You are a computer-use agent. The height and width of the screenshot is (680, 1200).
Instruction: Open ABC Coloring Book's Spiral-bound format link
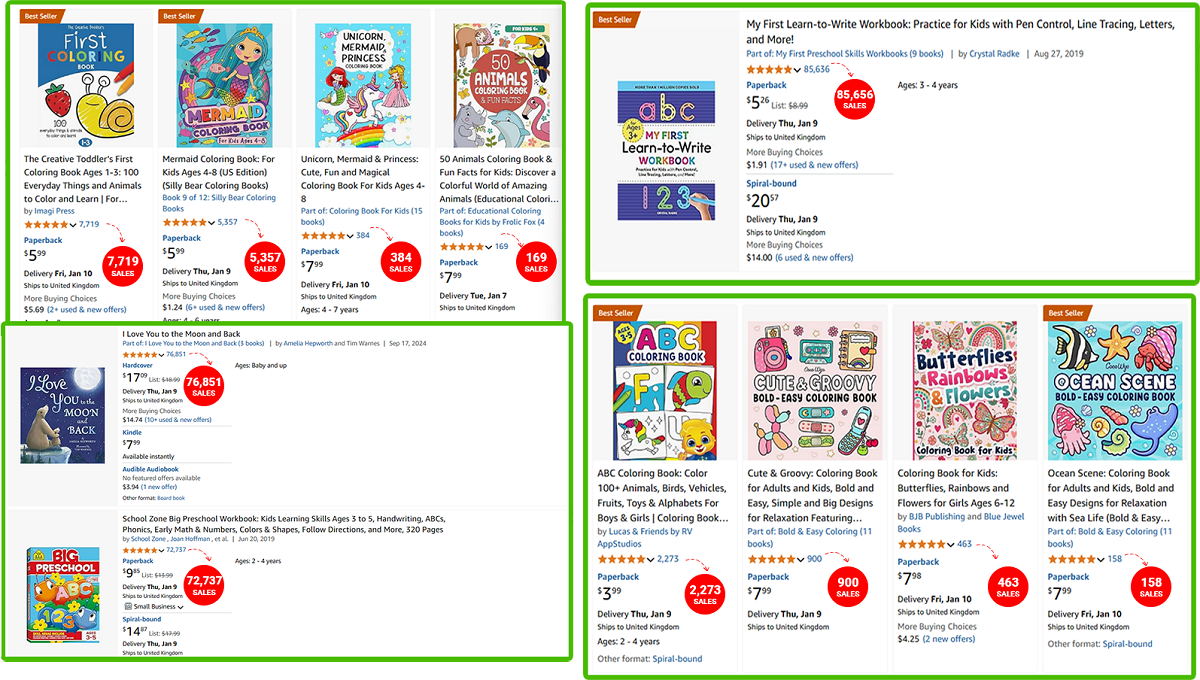tap(677, 659)
